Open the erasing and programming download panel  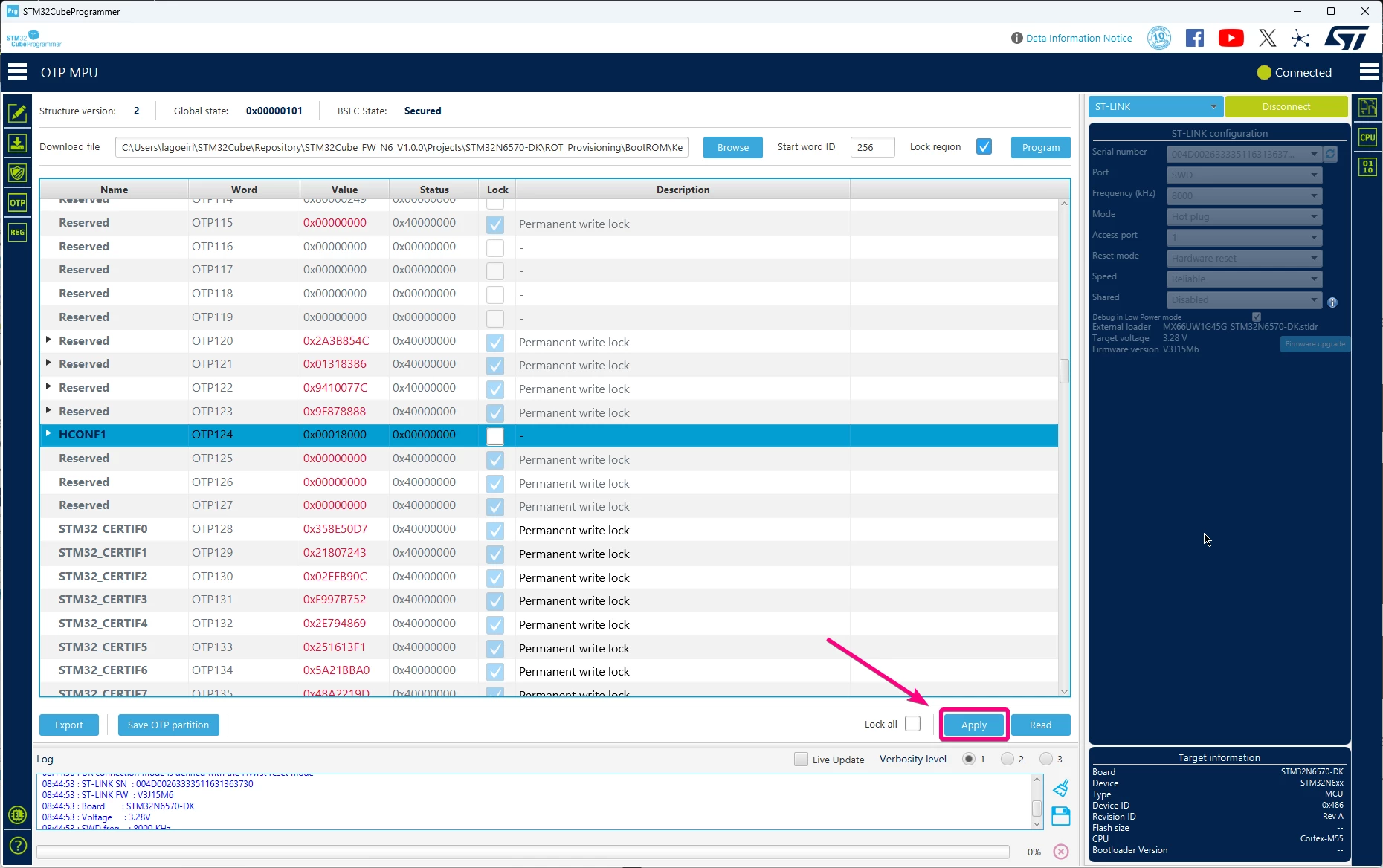click(18, 143)
